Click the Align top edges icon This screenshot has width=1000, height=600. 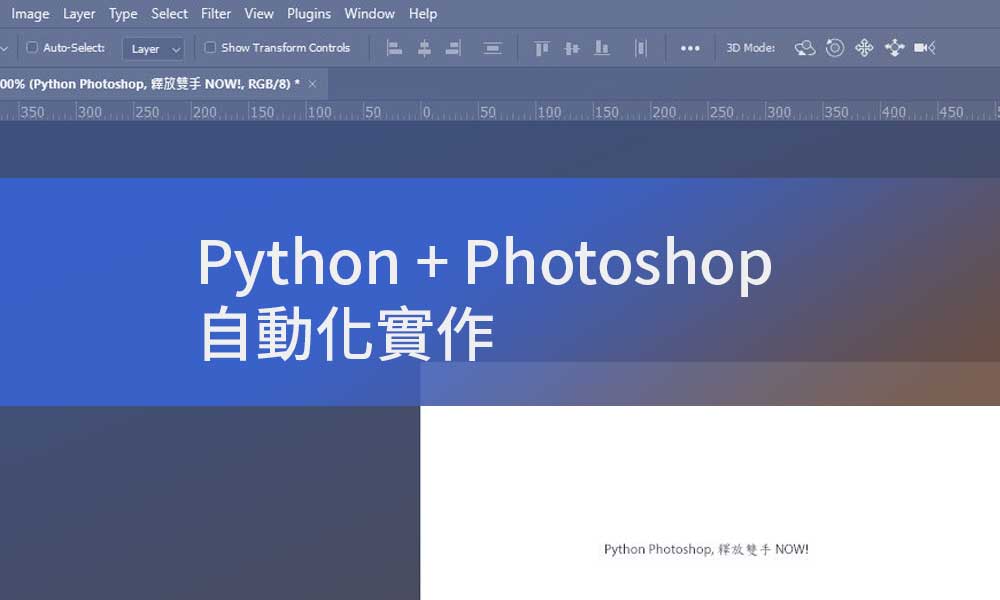541,48
